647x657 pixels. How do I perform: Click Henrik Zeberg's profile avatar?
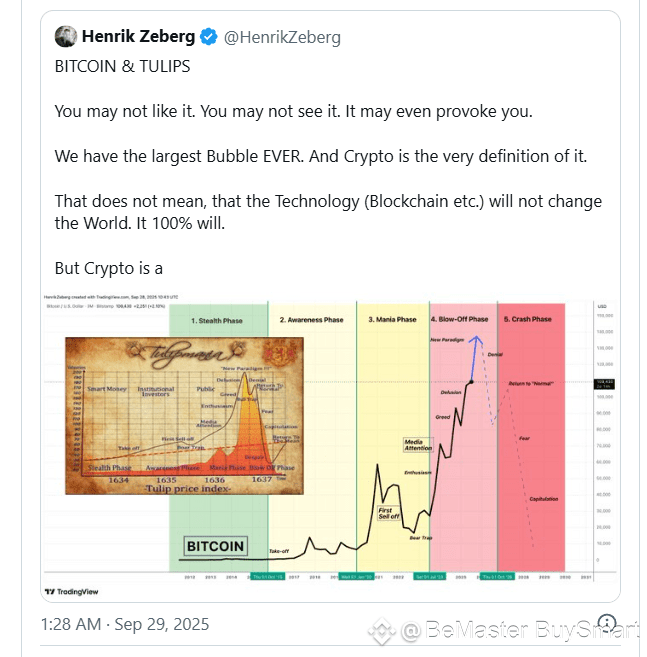click(x=66, y=36)
